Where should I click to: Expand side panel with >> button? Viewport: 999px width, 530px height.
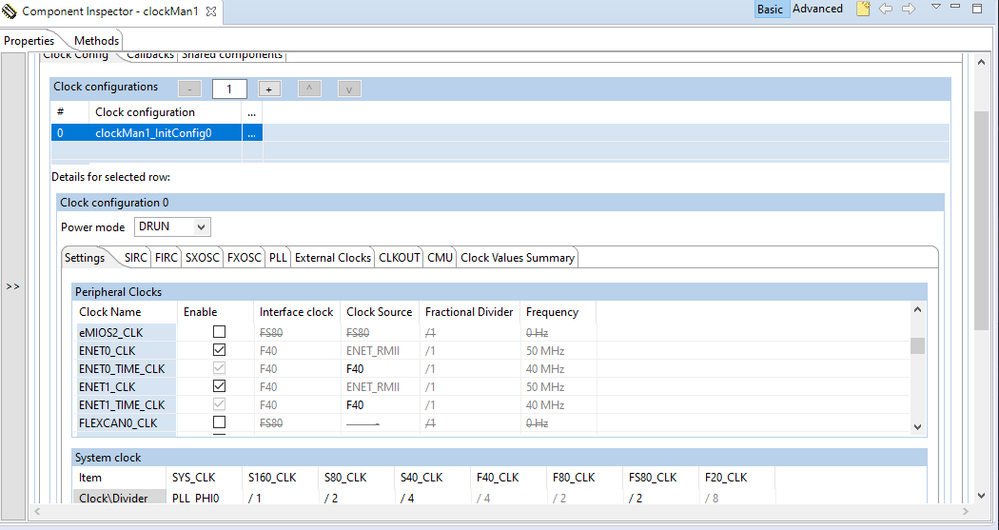[13, 287]
